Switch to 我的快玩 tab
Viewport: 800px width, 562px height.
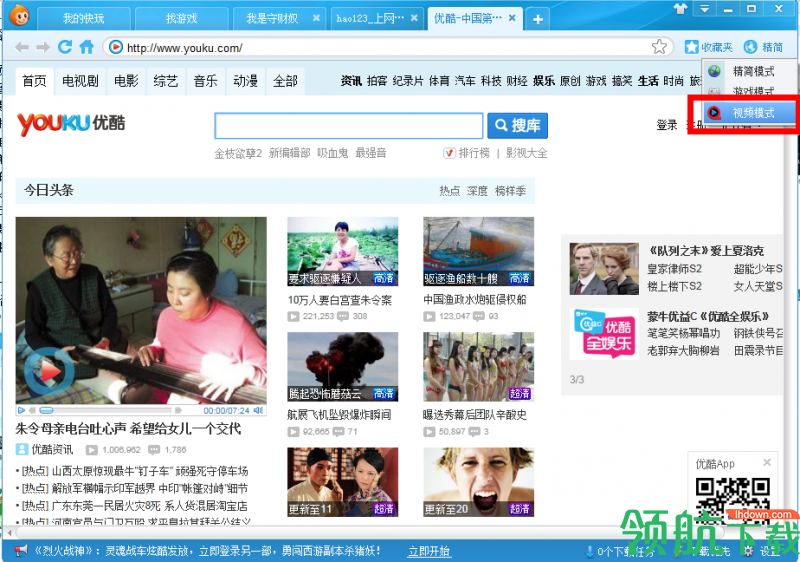(x=83, y=19)
